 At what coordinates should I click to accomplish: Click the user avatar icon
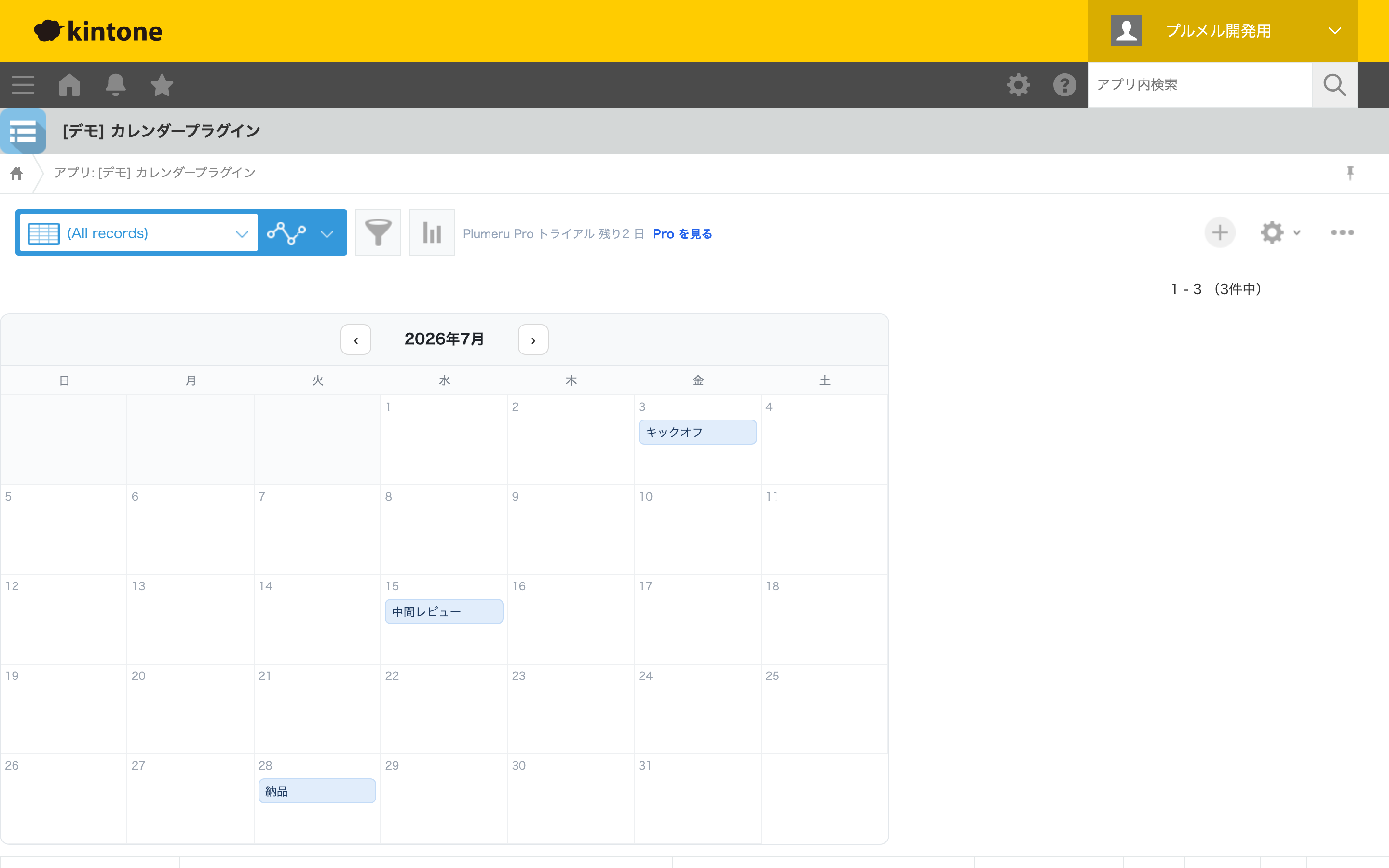click(1126, 31)
